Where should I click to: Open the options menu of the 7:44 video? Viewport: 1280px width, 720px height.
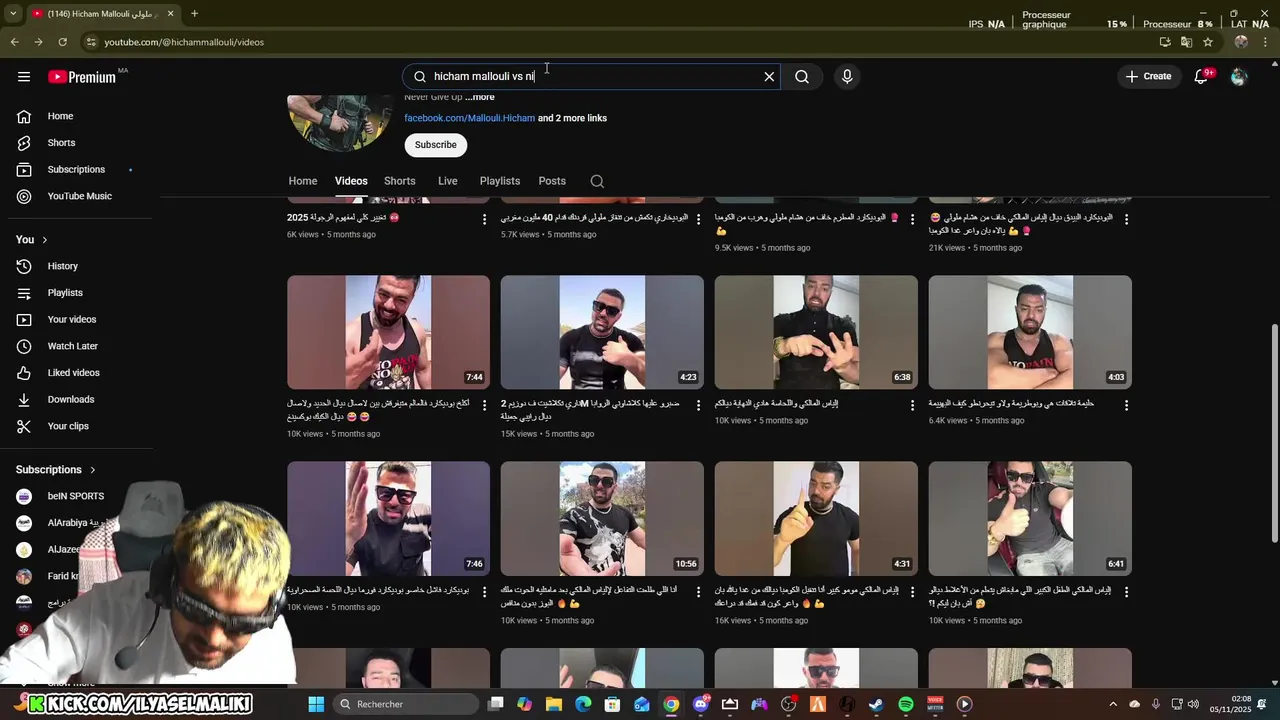pyautogui.click(x=485, y=405)
